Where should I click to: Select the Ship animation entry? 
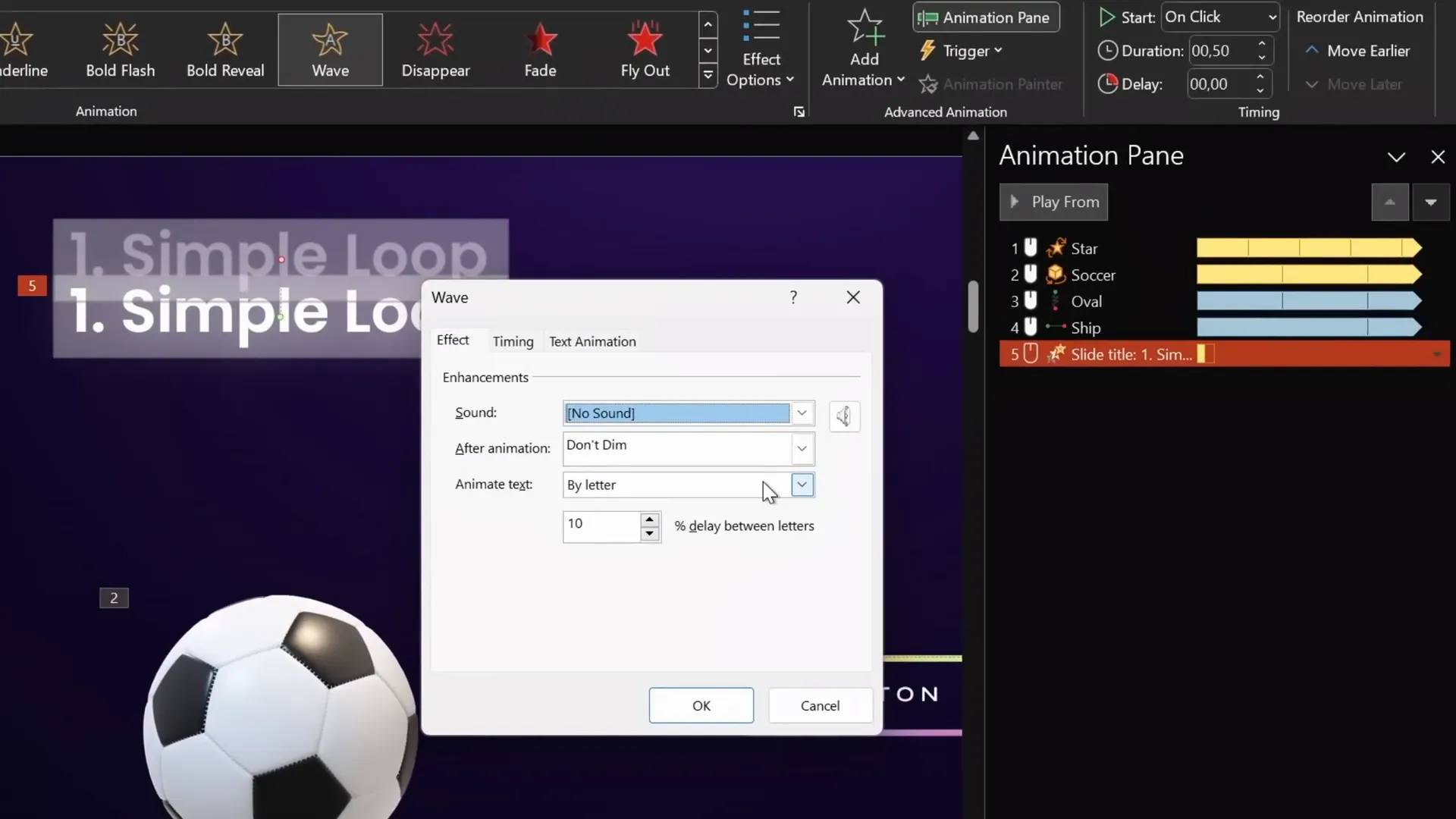coord(1224,328)
